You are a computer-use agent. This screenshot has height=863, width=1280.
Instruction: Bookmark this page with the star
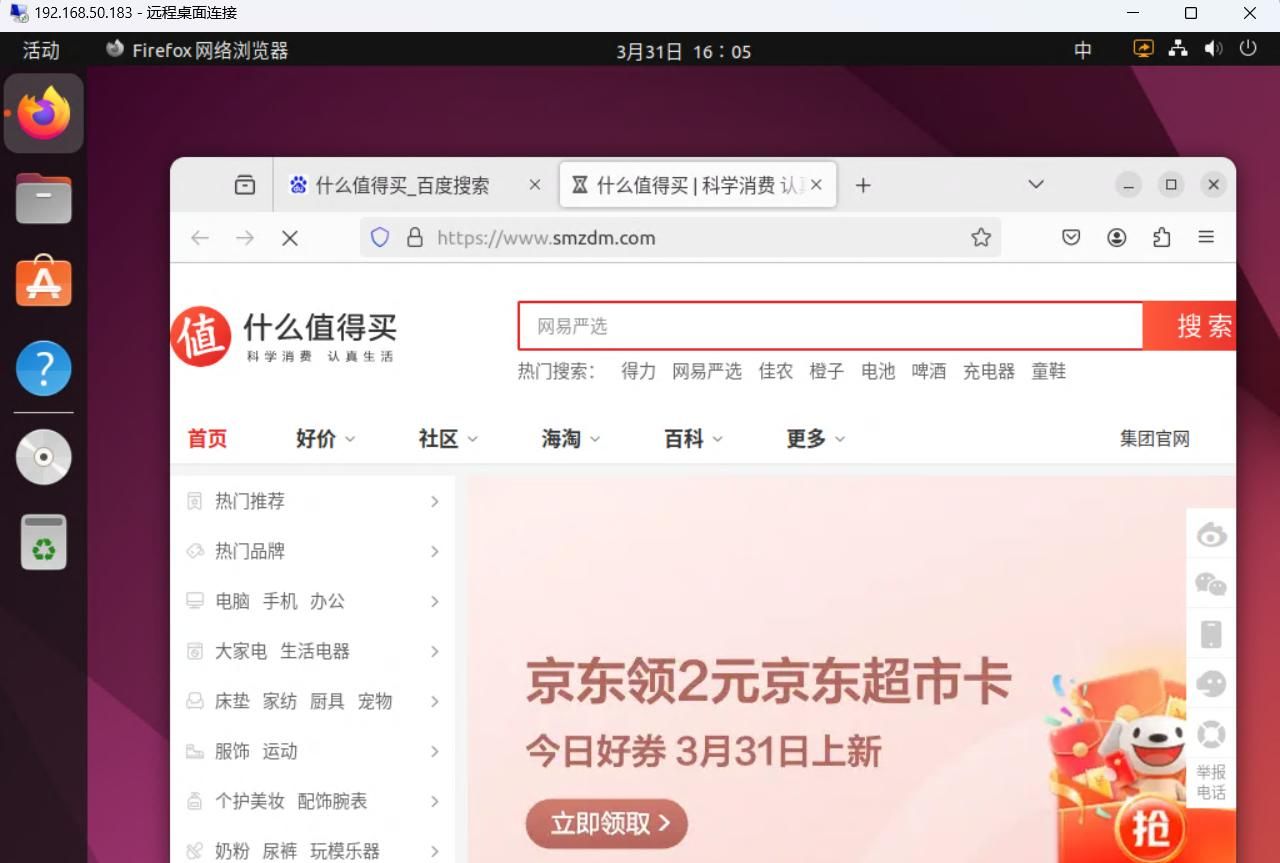[x=981, y=238]
